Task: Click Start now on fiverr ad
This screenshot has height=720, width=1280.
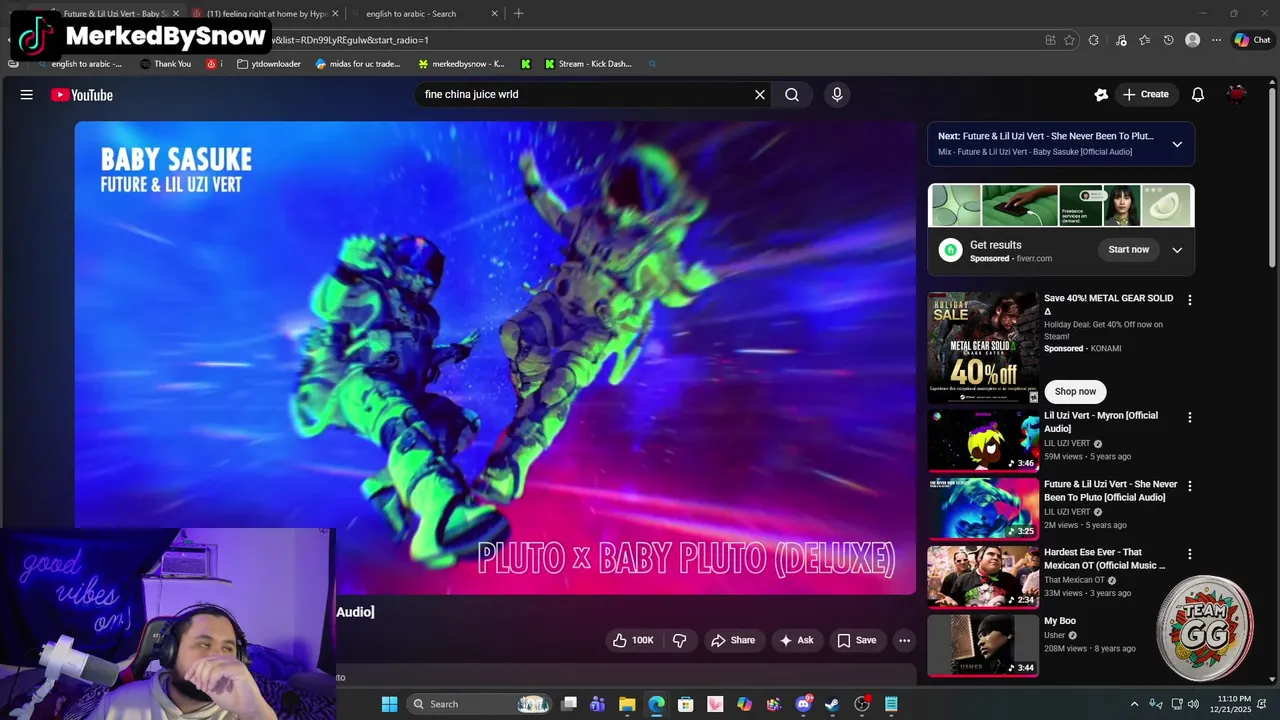Action: click(x=1128, y=250)
